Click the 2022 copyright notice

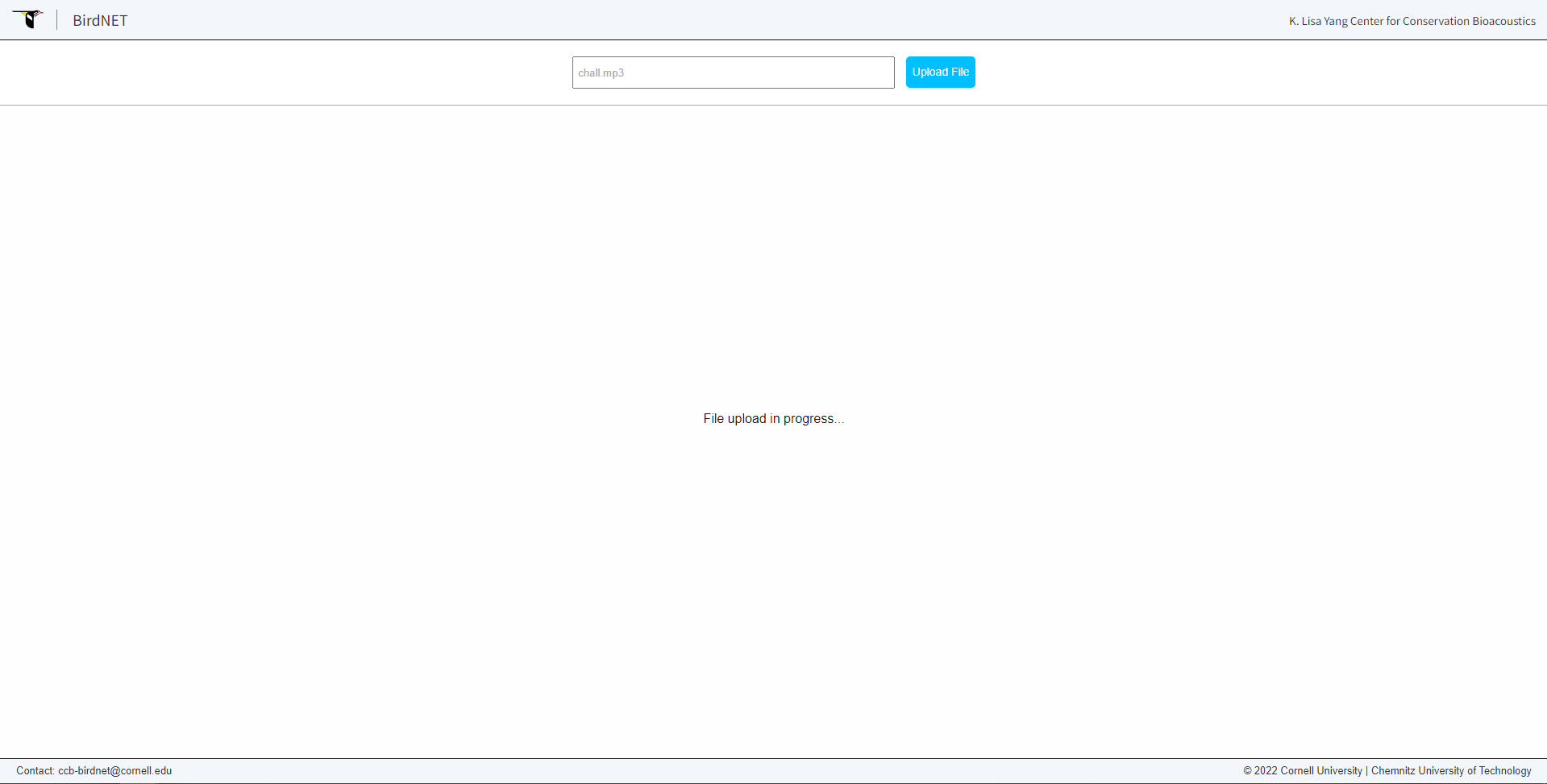tap(1264, 770)
